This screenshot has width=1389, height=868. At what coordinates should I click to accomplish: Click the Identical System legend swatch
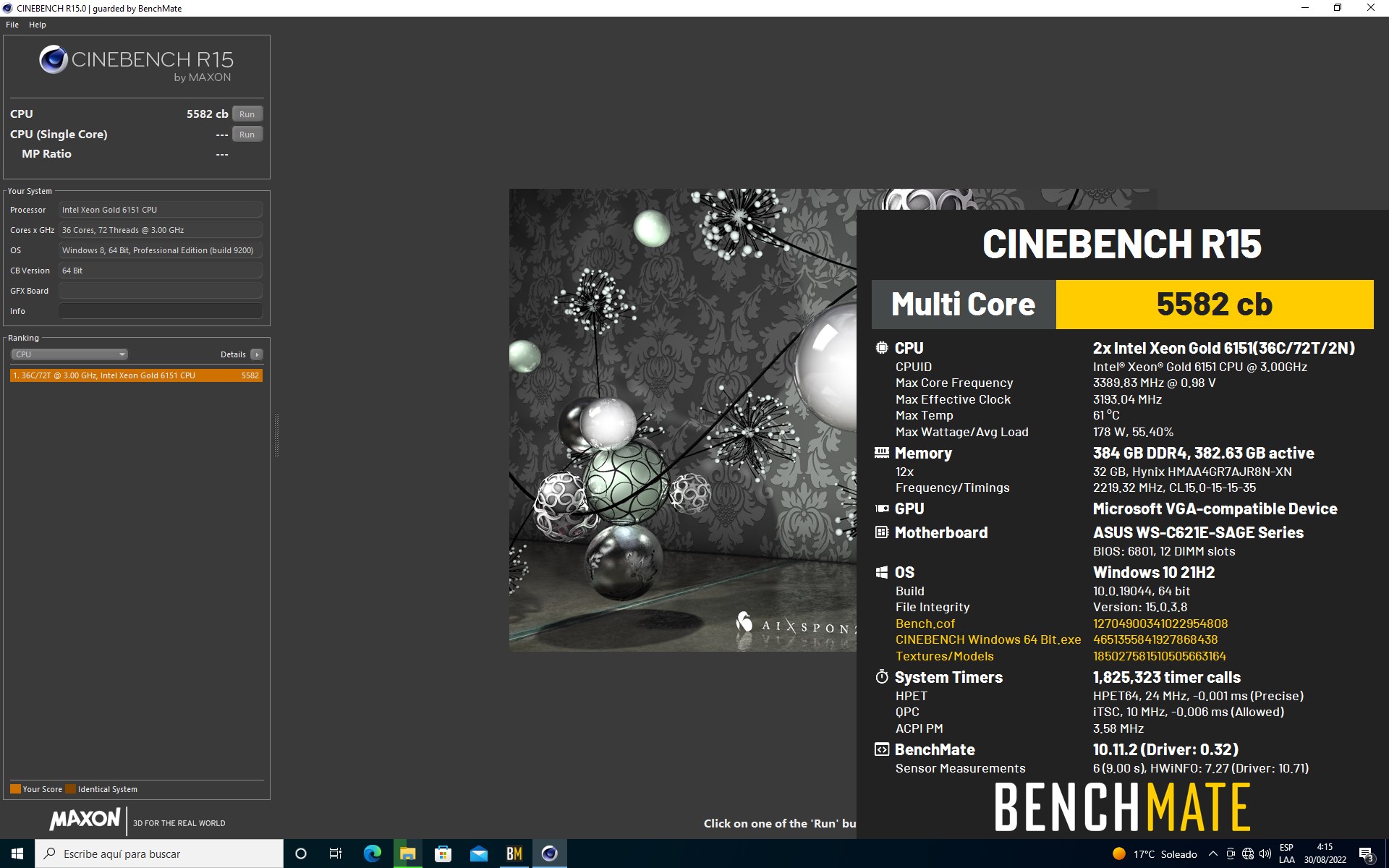click(x=70, y=789)
